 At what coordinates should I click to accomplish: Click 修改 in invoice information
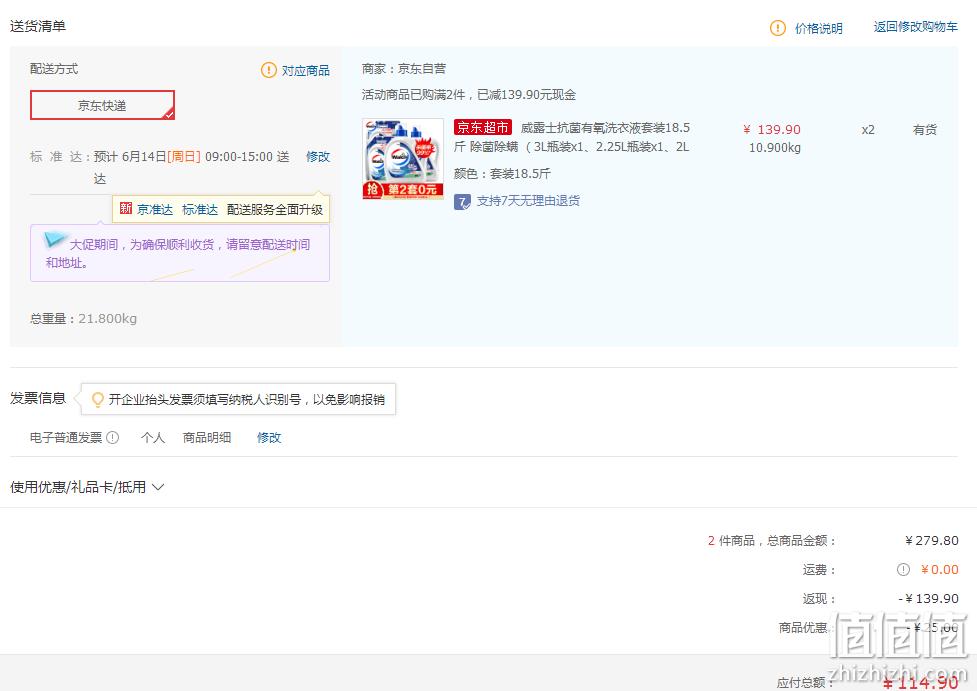point(269,437)
